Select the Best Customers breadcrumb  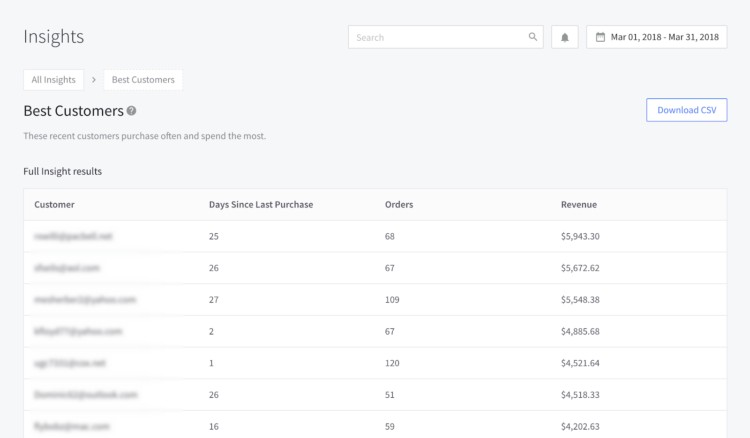143,80
